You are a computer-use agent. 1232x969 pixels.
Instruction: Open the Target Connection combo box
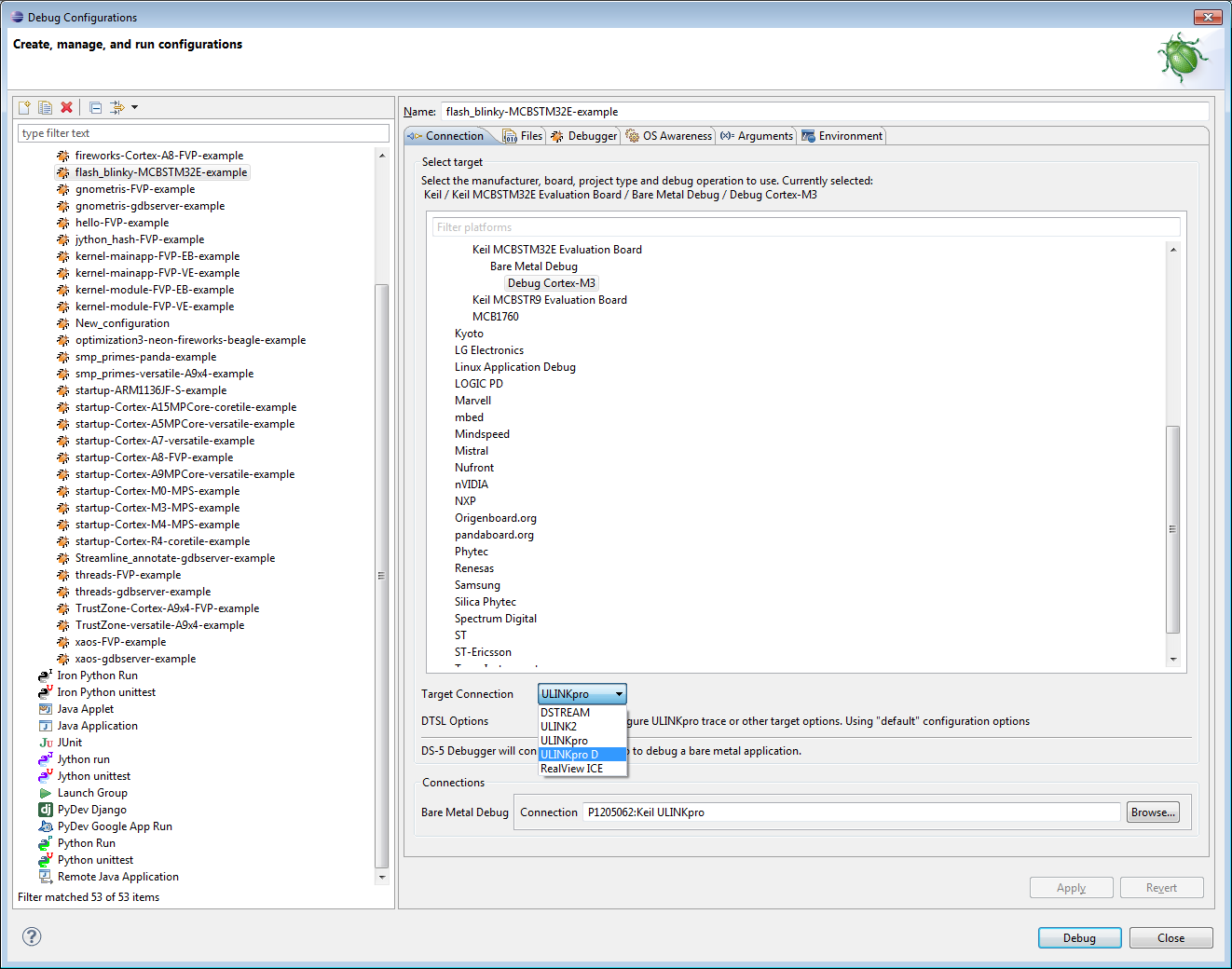click(582, 694)
